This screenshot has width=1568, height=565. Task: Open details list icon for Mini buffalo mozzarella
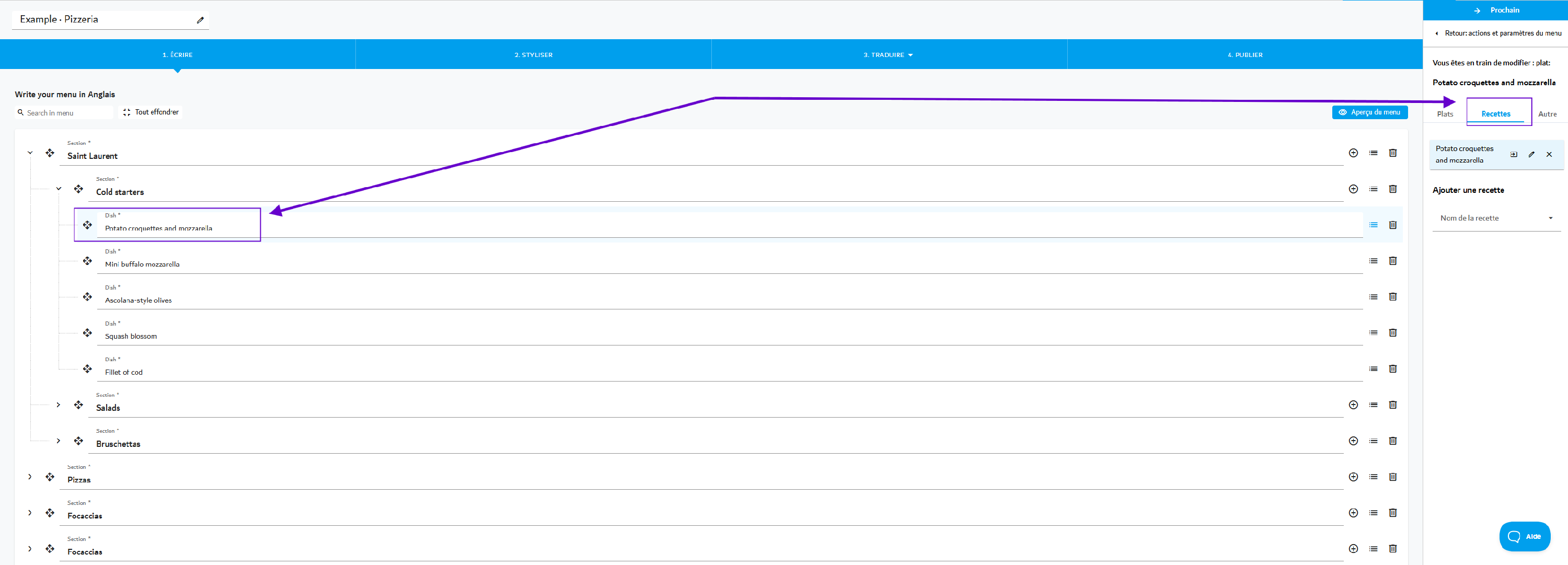1373,261
